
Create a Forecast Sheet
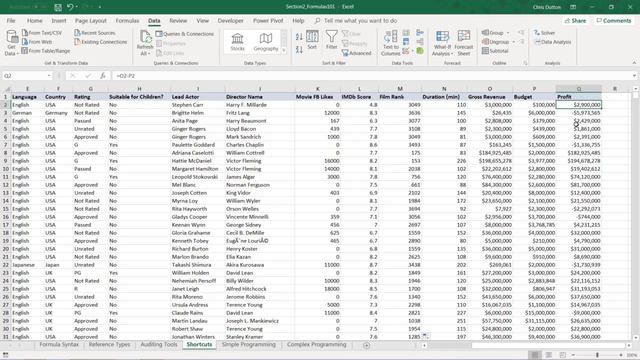[464, 43]
